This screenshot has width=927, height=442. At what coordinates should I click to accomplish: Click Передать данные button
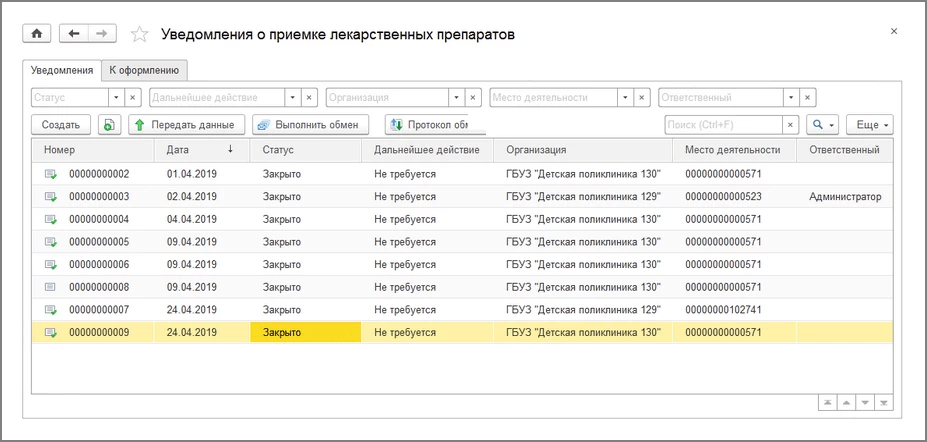(186, 125)
